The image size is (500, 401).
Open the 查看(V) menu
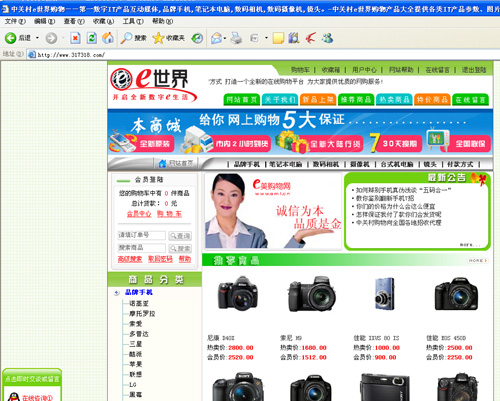pos(74,21)
